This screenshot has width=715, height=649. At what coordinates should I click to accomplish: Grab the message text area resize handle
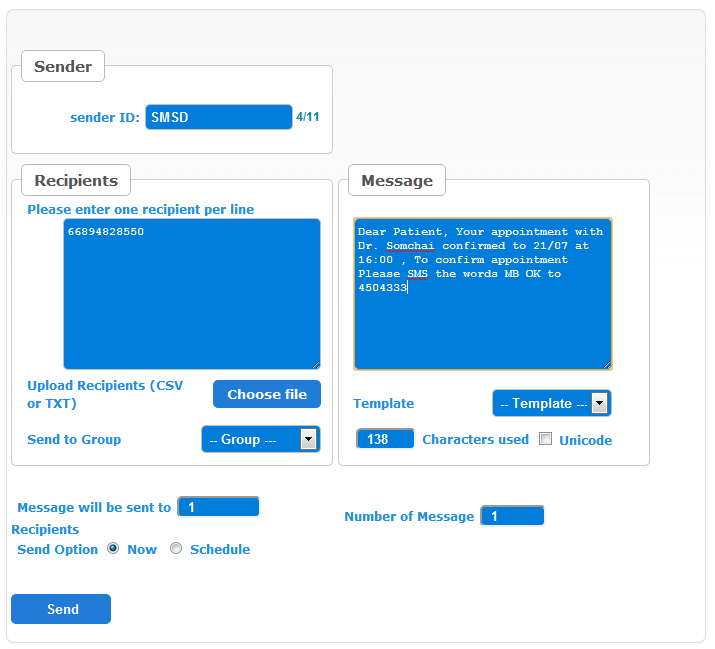point(606,364)
